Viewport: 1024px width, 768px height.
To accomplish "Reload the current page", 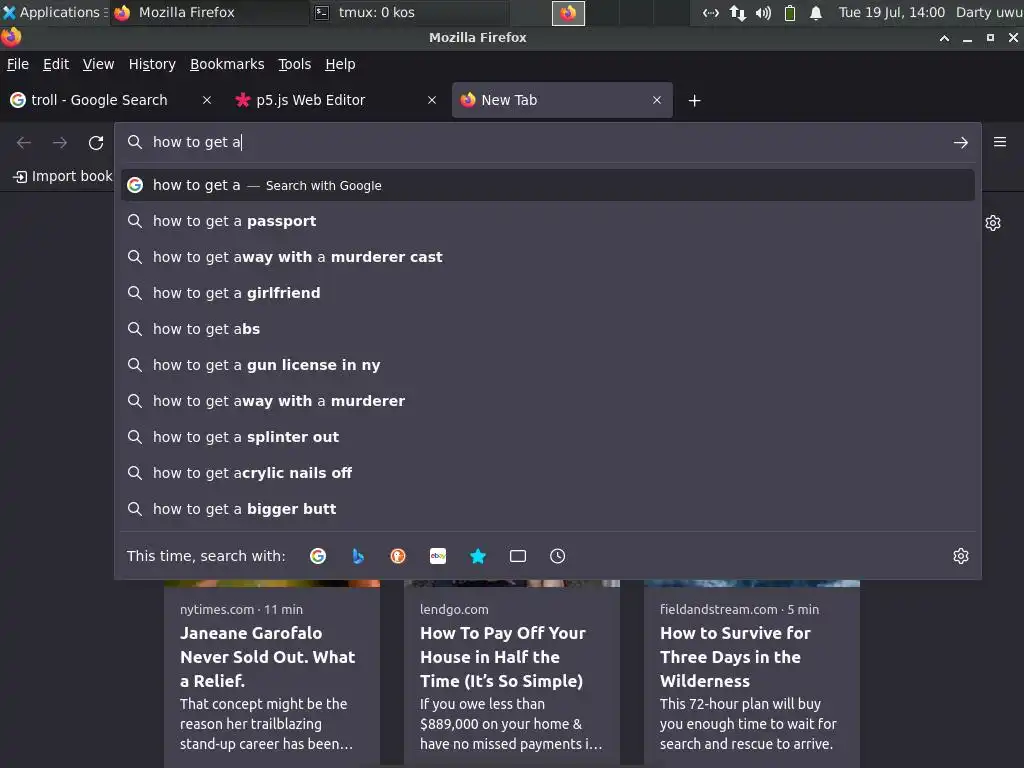I will tap(96, 142).
